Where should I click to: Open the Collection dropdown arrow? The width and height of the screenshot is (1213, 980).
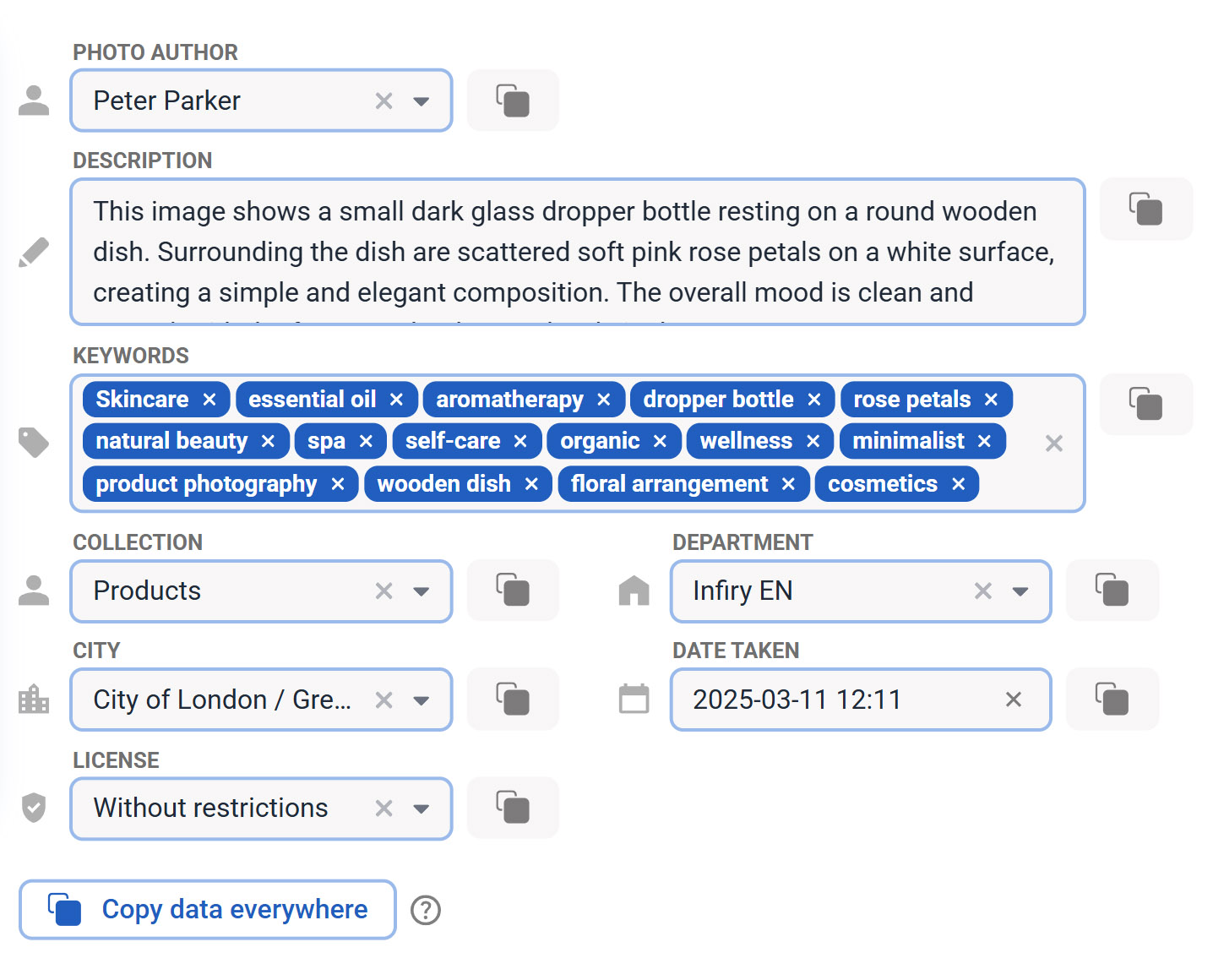421,591
